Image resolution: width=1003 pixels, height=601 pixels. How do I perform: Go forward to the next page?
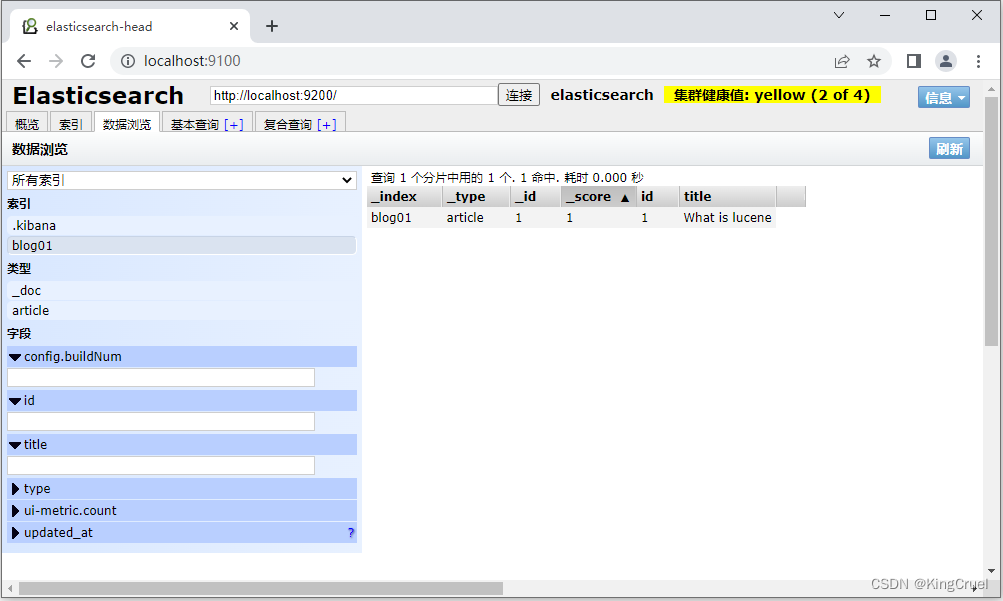click(x=56, y=61)
